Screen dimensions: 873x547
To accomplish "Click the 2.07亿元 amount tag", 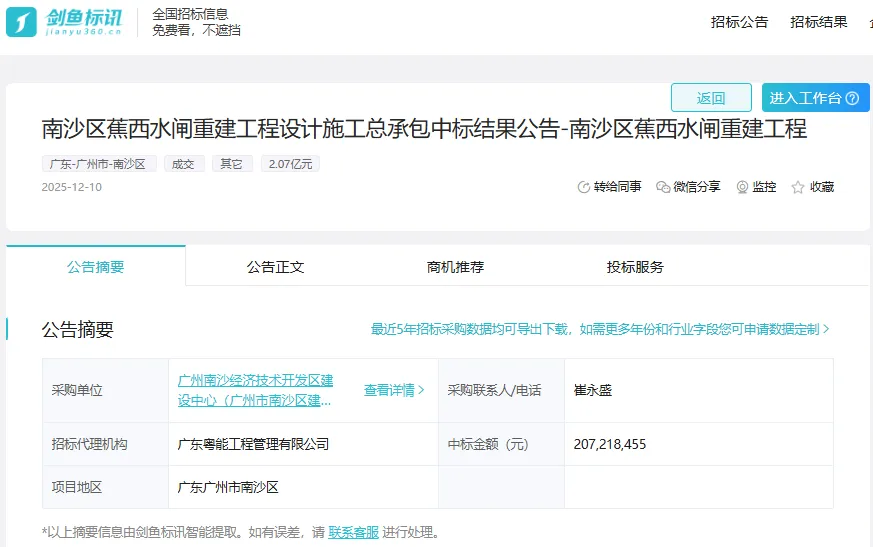I will [x=290, y=164].
